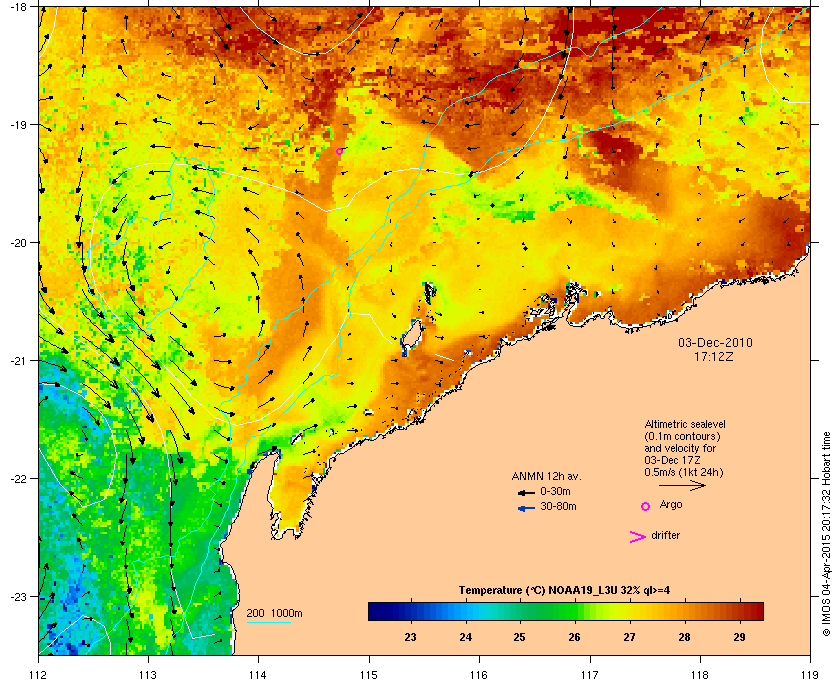Click the colorbar tick label 28

684,637
